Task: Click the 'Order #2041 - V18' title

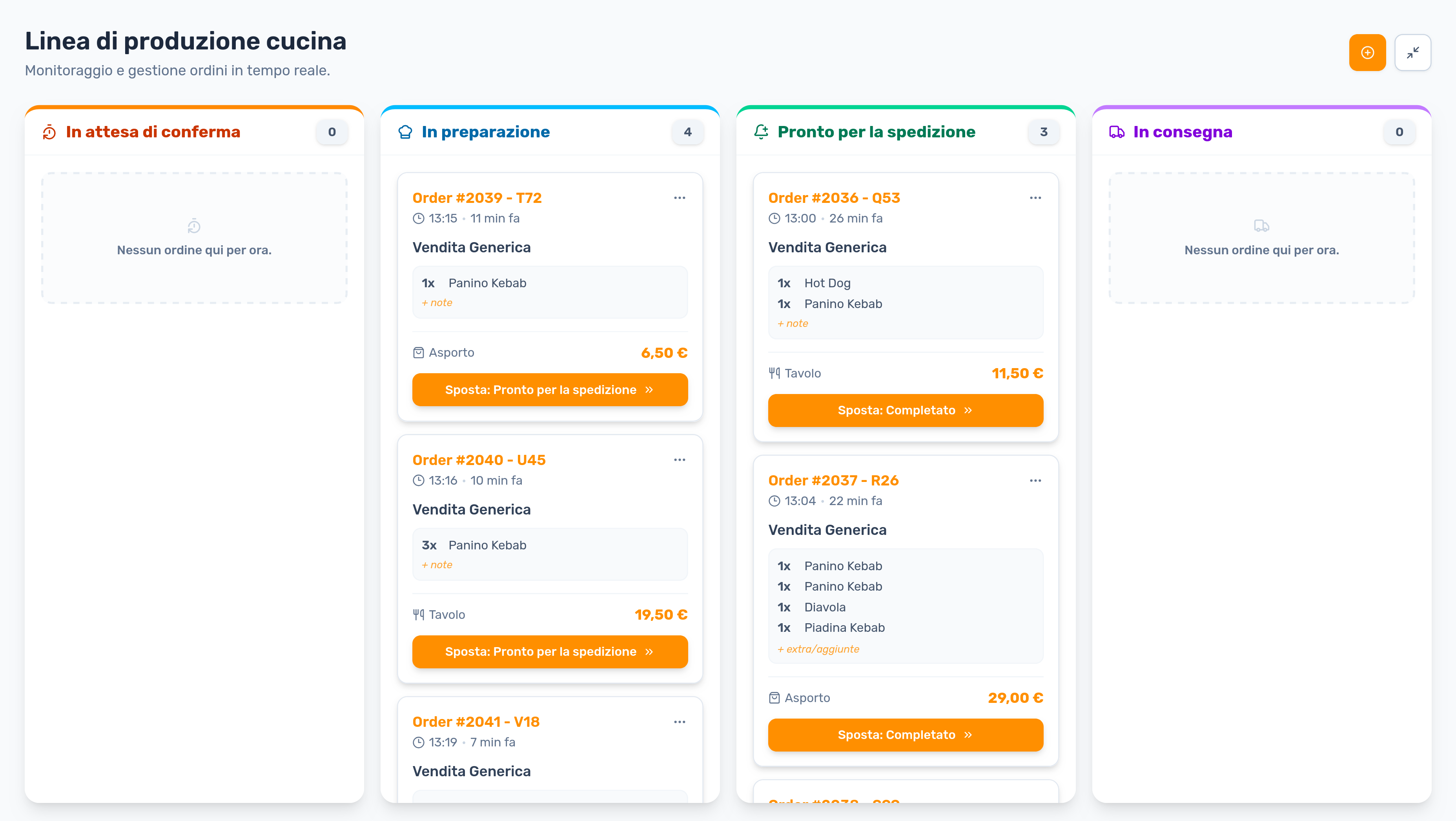Action: coord(476,722)
